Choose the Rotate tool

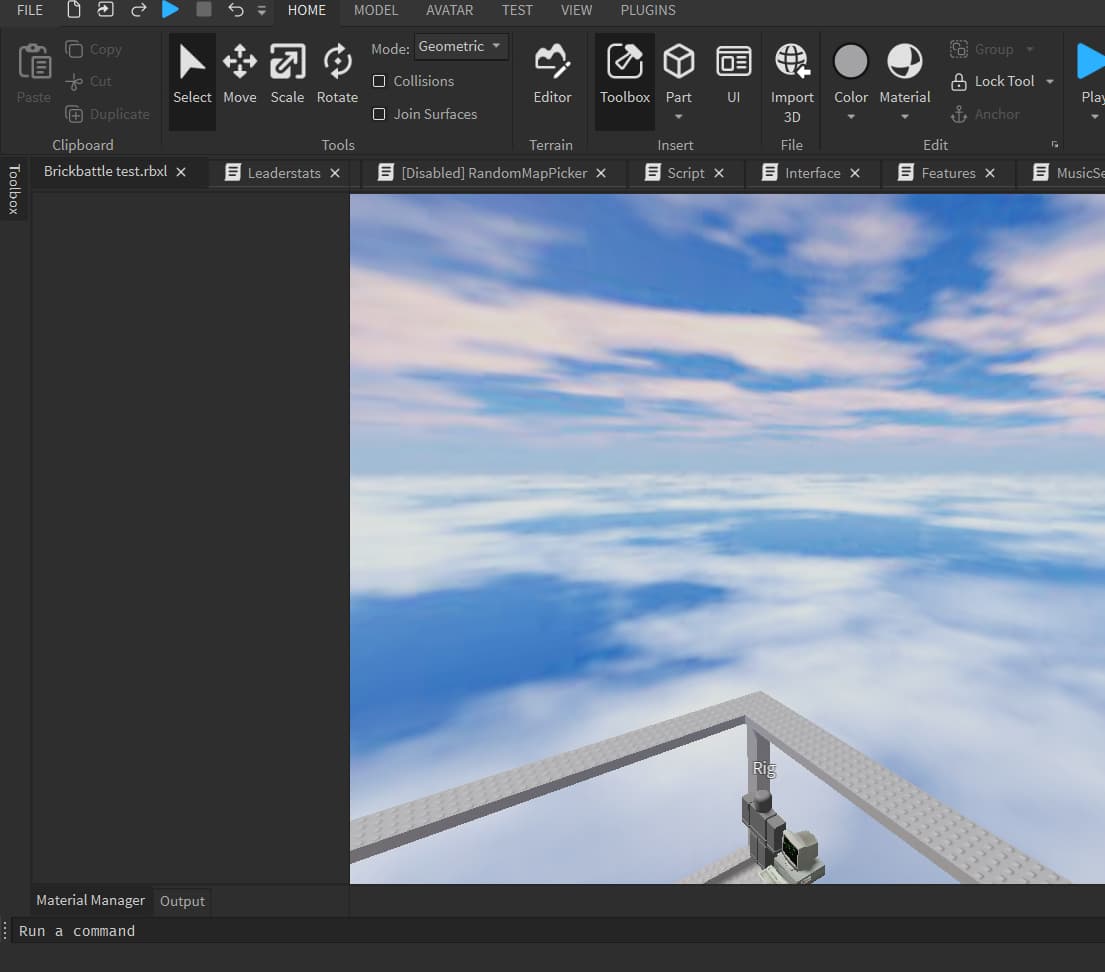[337, 72]
